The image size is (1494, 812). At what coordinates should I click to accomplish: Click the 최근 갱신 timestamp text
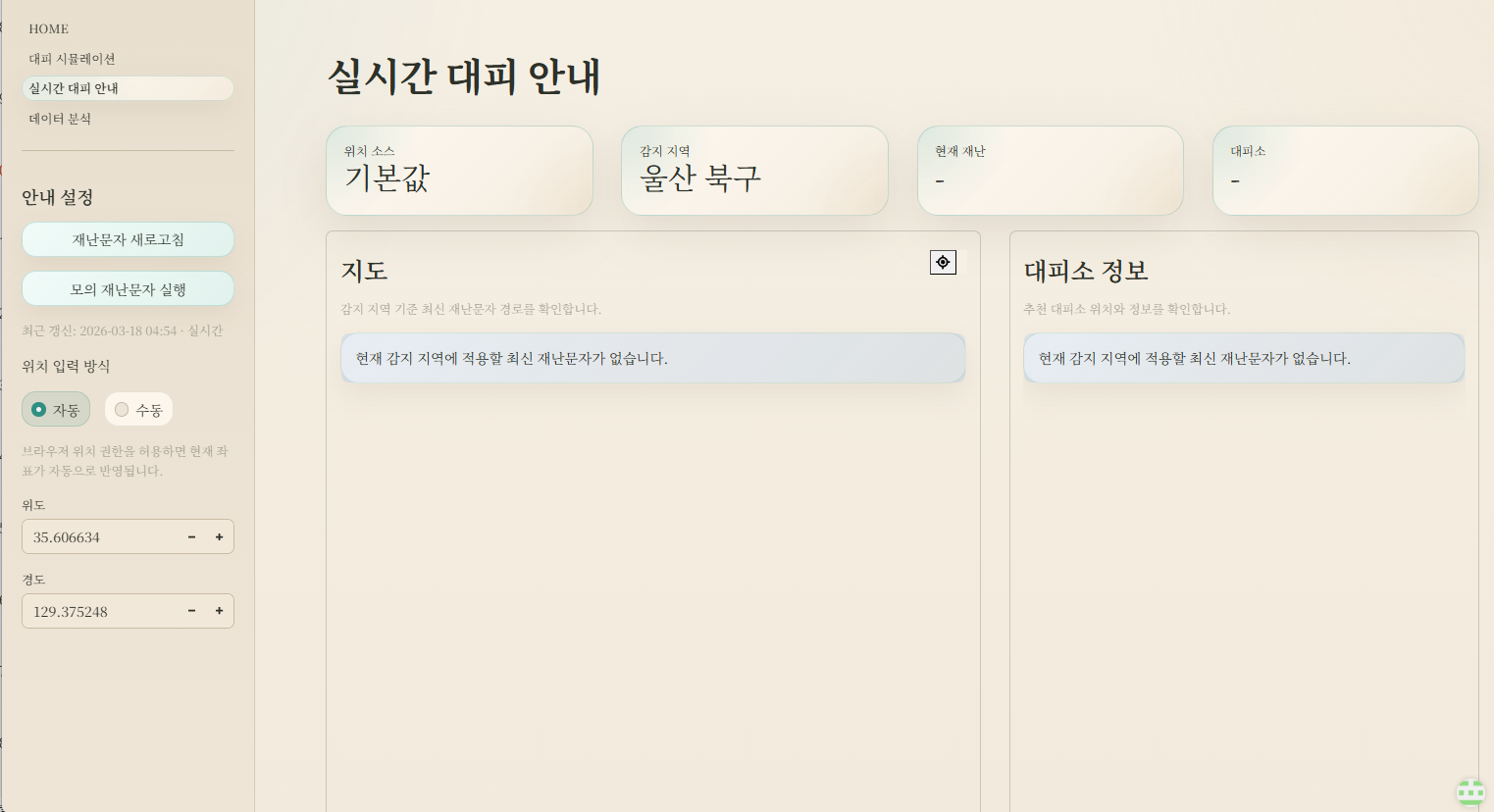point(123,330)
